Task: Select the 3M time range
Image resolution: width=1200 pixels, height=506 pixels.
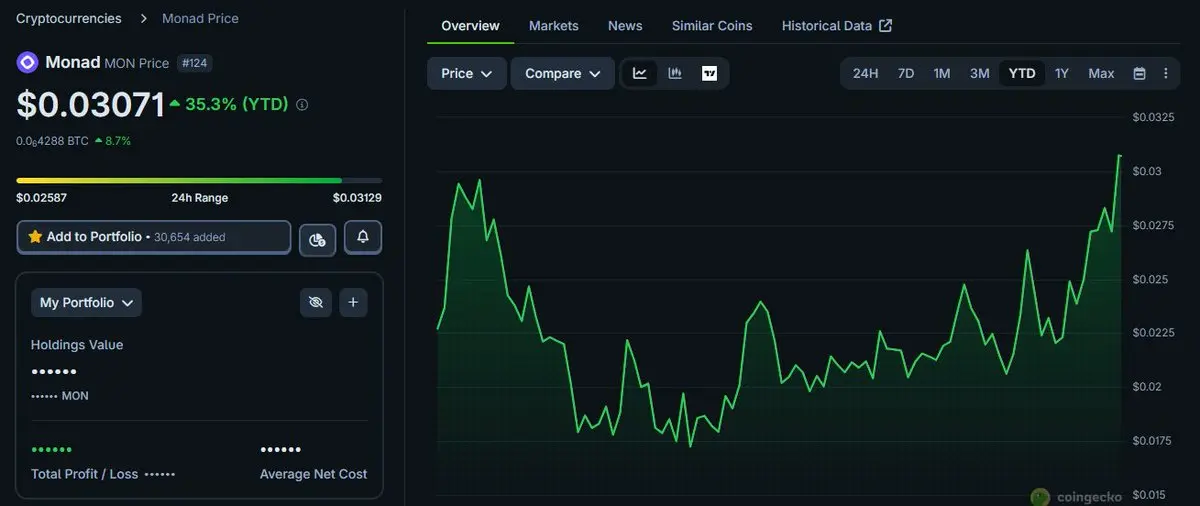Action: pyautogui.click(x=979, y=73)
